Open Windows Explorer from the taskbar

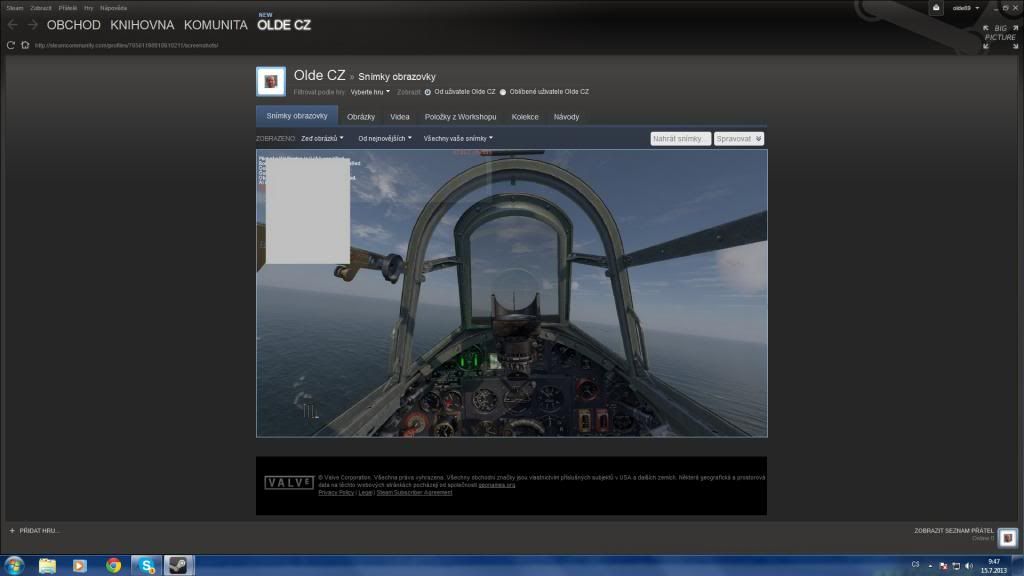click(47, 566)
